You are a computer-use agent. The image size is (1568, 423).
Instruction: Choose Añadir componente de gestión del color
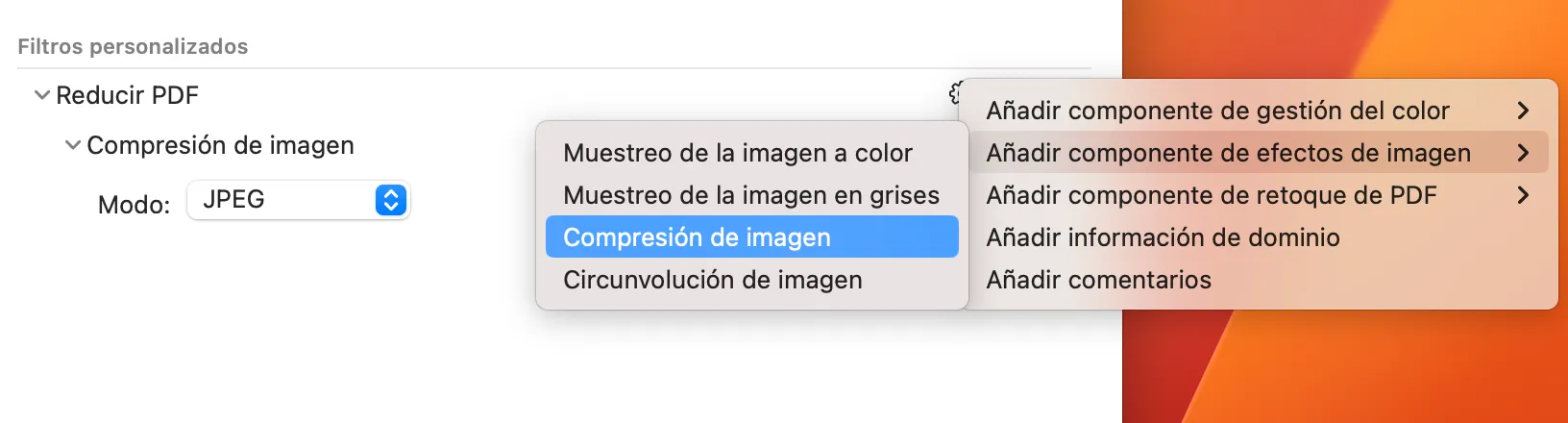click(x=1259, y=111)
